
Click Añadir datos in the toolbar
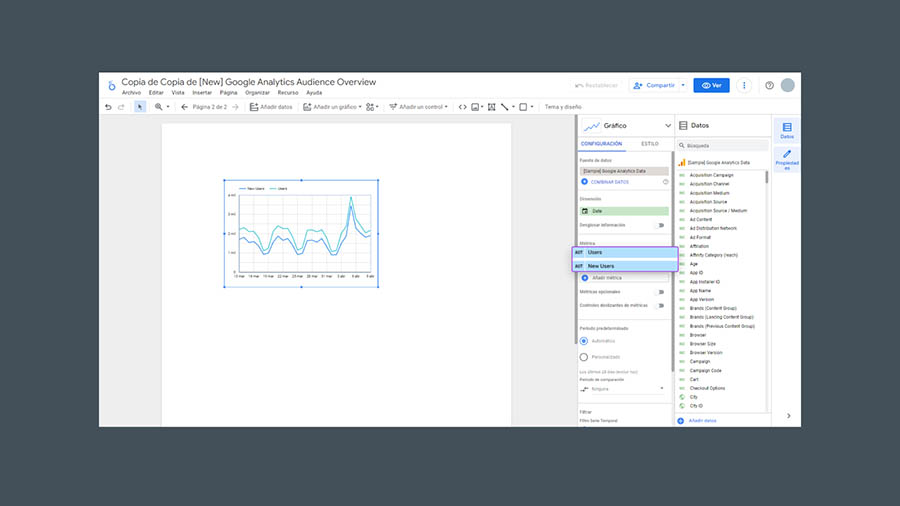(271, 107)
